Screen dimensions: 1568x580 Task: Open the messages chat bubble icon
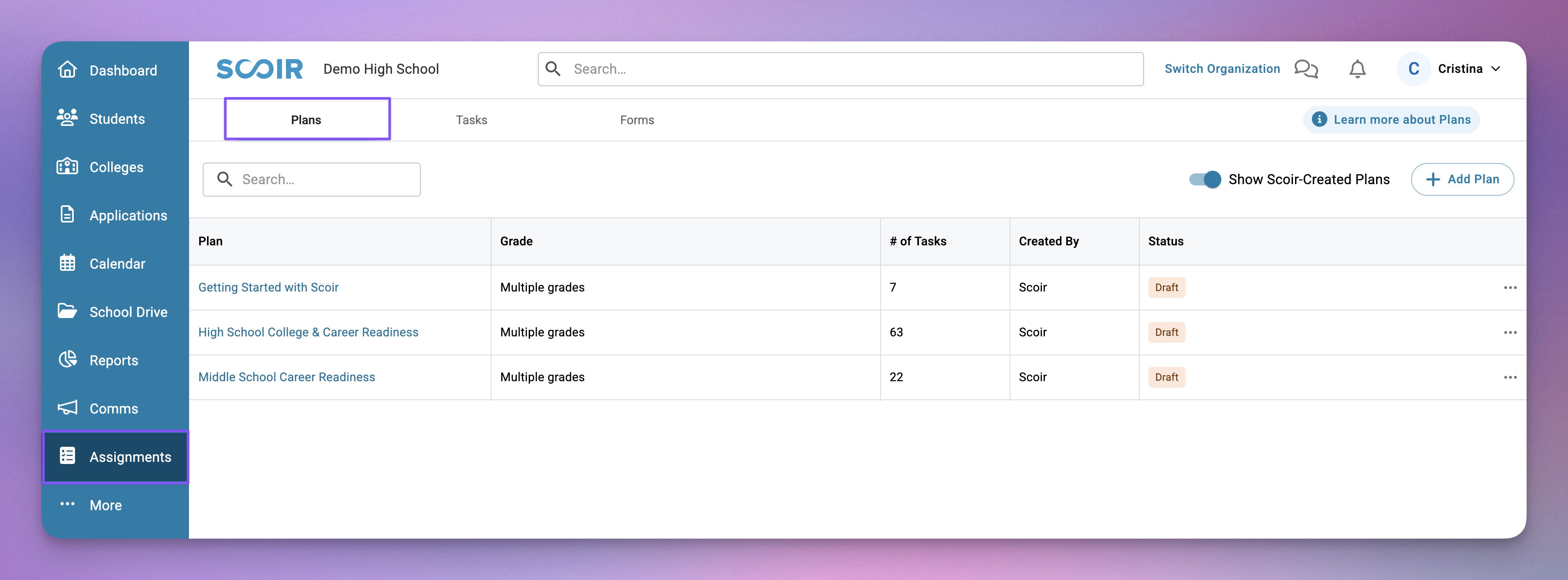click(x=1306, y=69)
